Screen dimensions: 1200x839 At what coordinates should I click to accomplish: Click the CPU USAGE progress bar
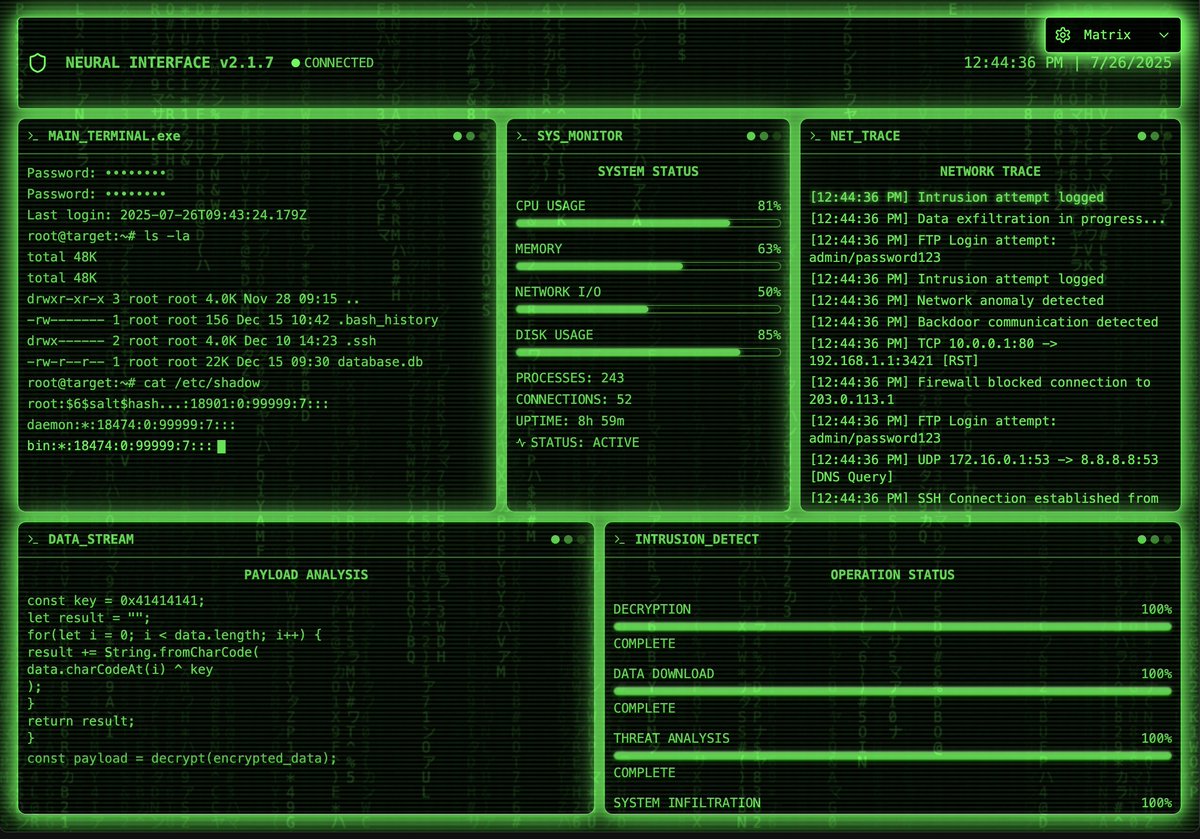pos(648,223)
